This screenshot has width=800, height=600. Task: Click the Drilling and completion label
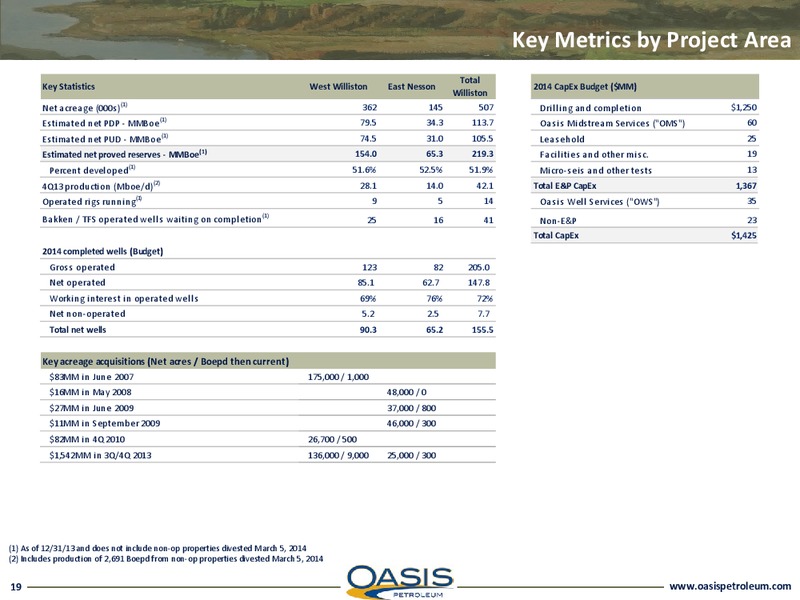[x=590, y=108]
